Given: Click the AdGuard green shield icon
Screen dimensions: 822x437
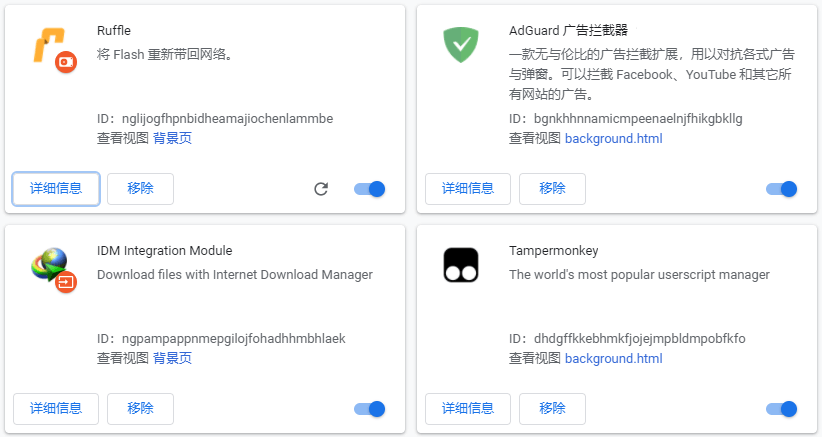Looking at the screenshot, I should (x=461, y=45).
